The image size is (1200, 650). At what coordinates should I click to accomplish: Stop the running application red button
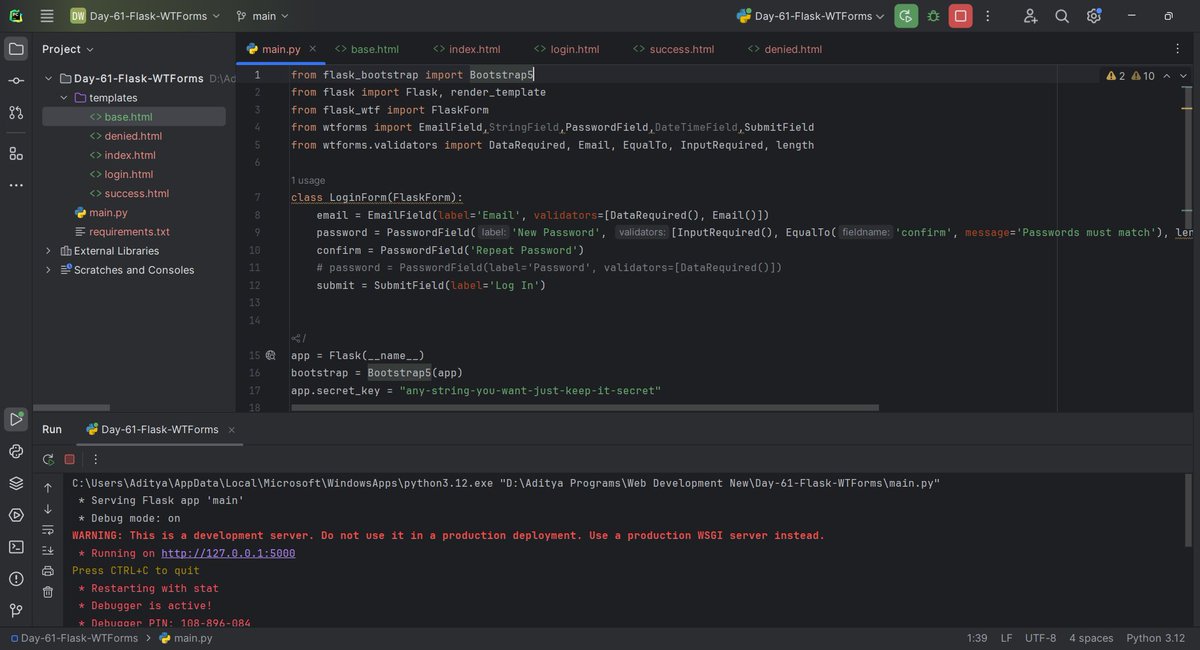coord(961,16)
